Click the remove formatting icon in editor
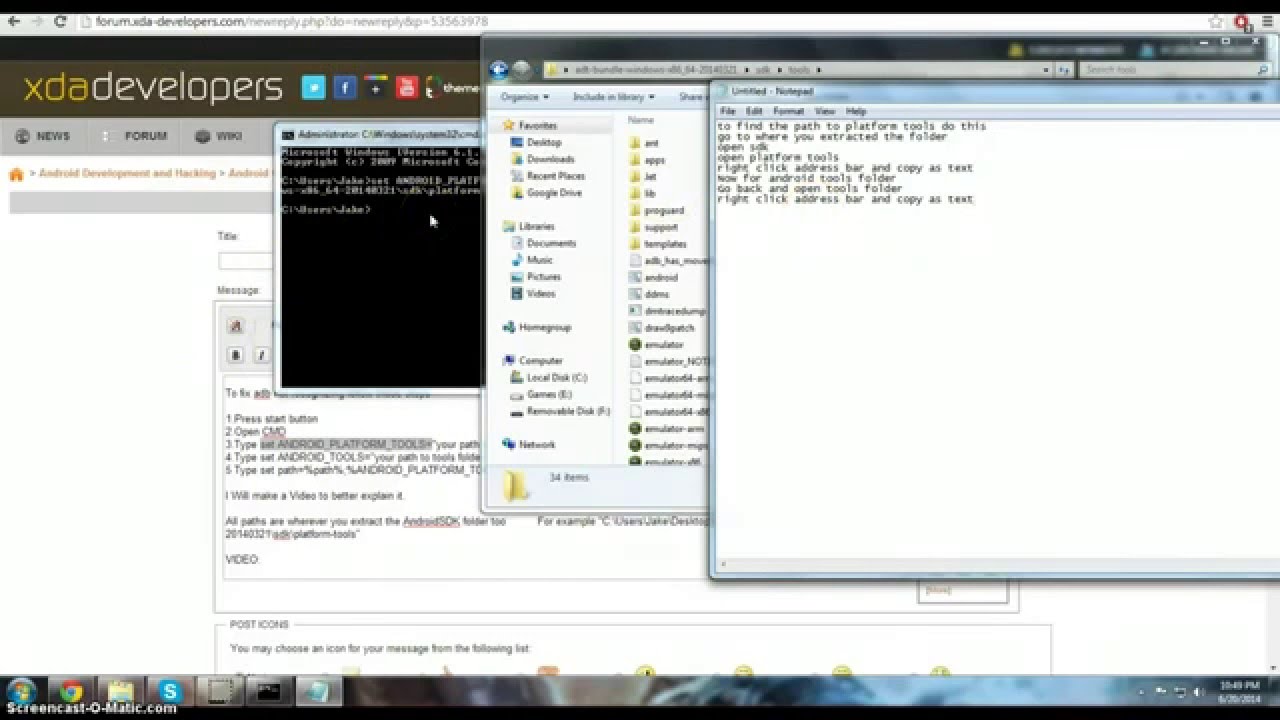Image resolution: width=1280 pixels, height=720 pixels. [x=236, y=326]
